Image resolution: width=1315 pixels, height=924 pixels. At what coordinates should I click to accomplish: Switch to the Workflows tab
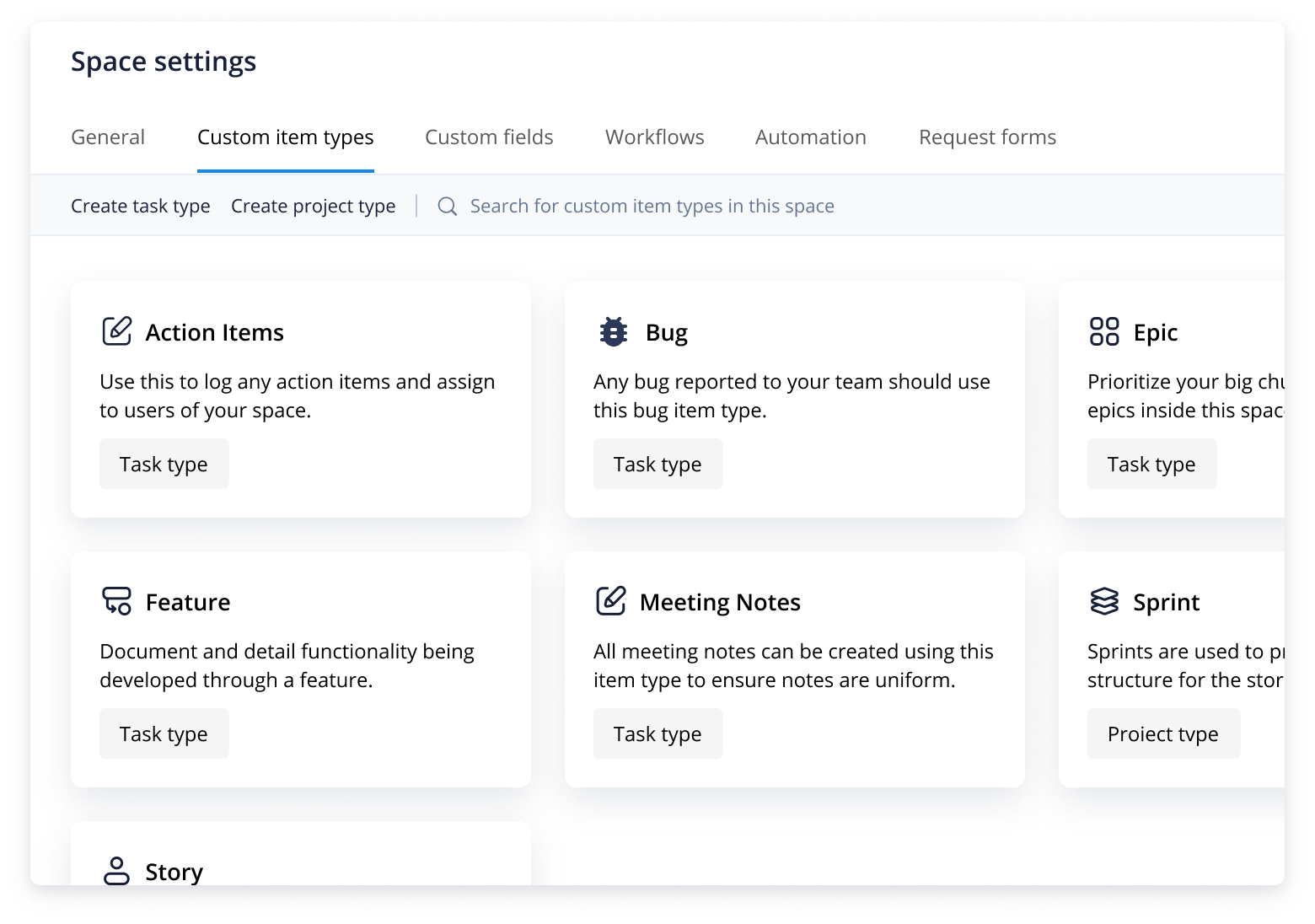point(654,137)
